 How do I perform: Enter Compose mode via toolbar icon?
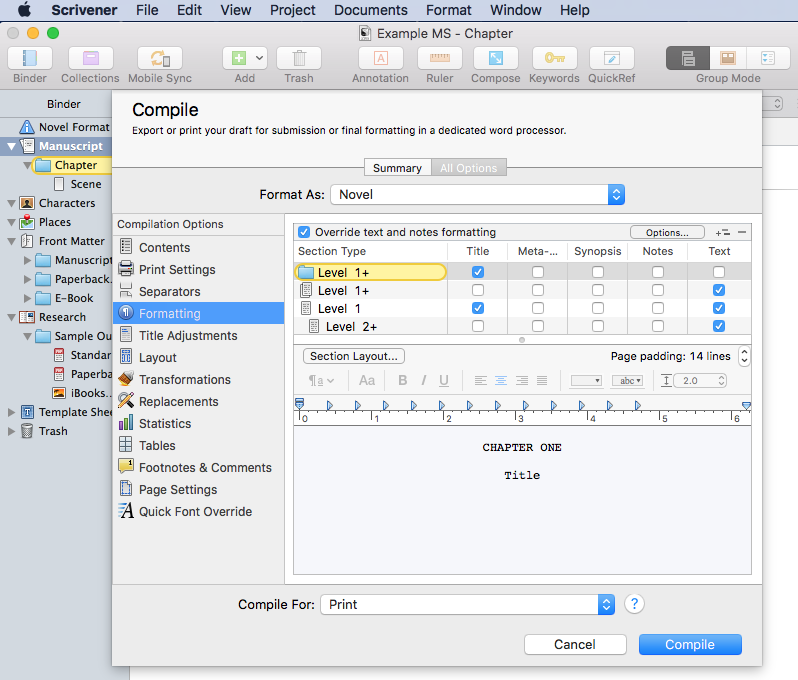(496, 58)
